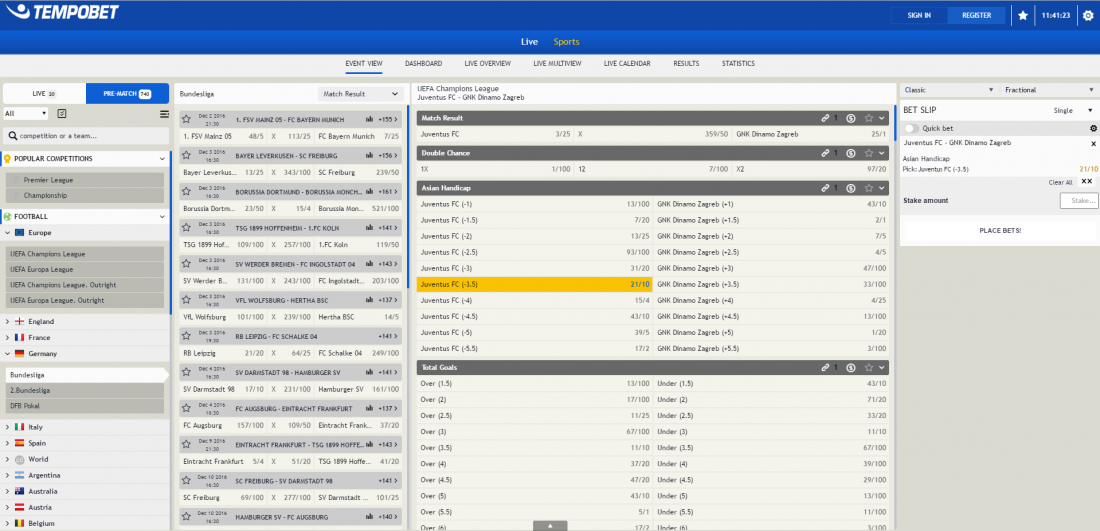Click the Place Bets! button
1100x531 pixels.
tap(1000, 230)
